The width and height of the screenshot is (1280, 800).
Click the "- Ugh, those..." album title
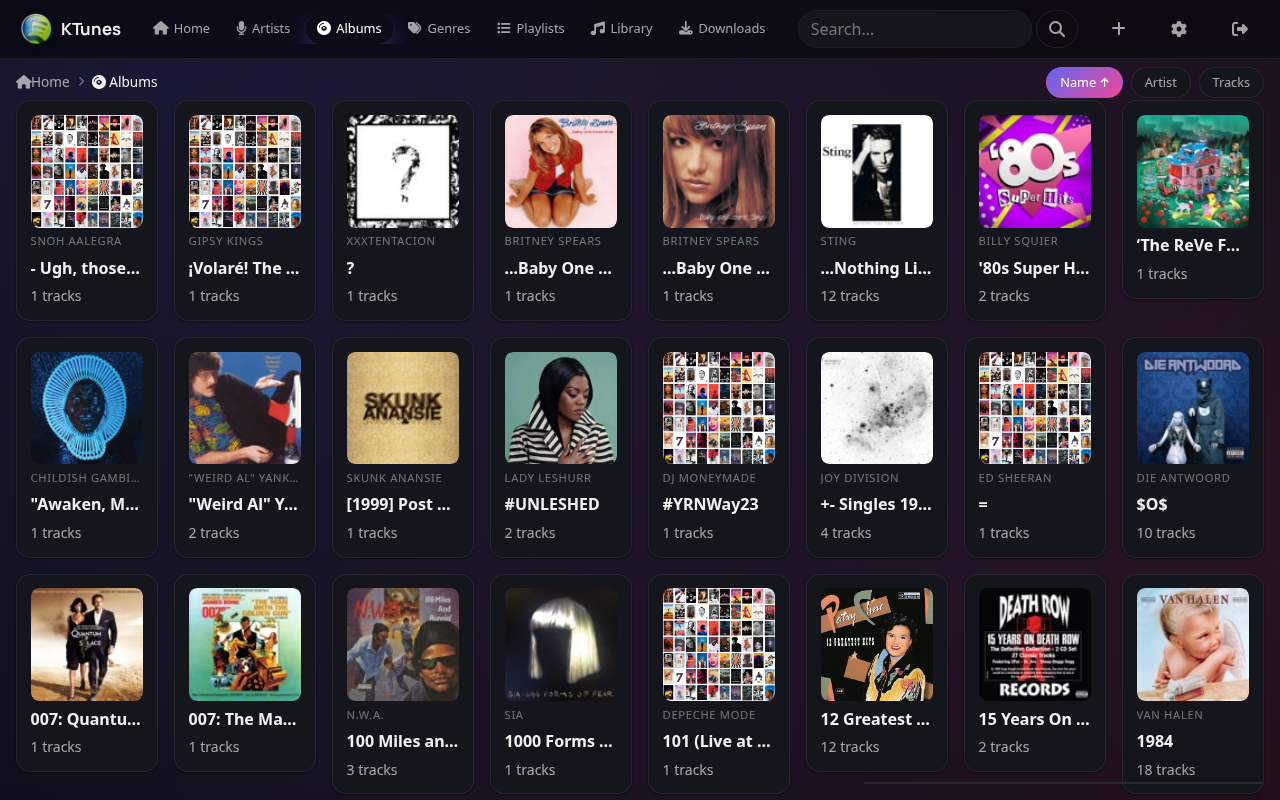coord(85,268)
